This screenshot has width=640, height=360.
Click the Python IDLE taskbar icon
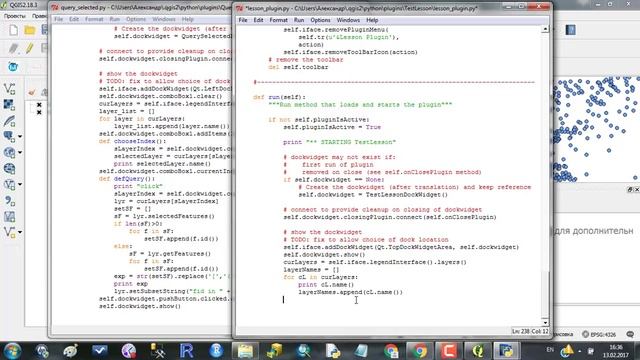(x=507, y=351)
